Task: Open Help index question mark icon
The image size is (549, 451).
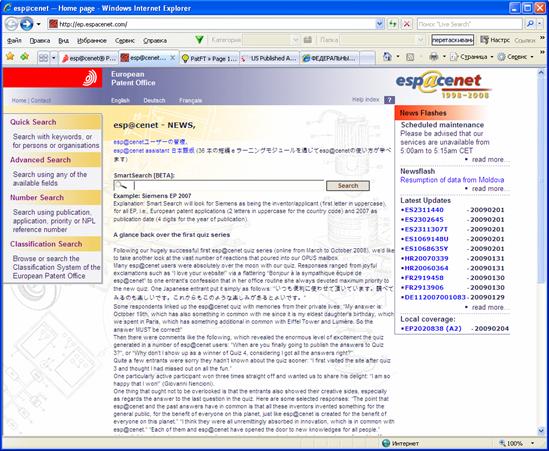Action: pos(389,100)
